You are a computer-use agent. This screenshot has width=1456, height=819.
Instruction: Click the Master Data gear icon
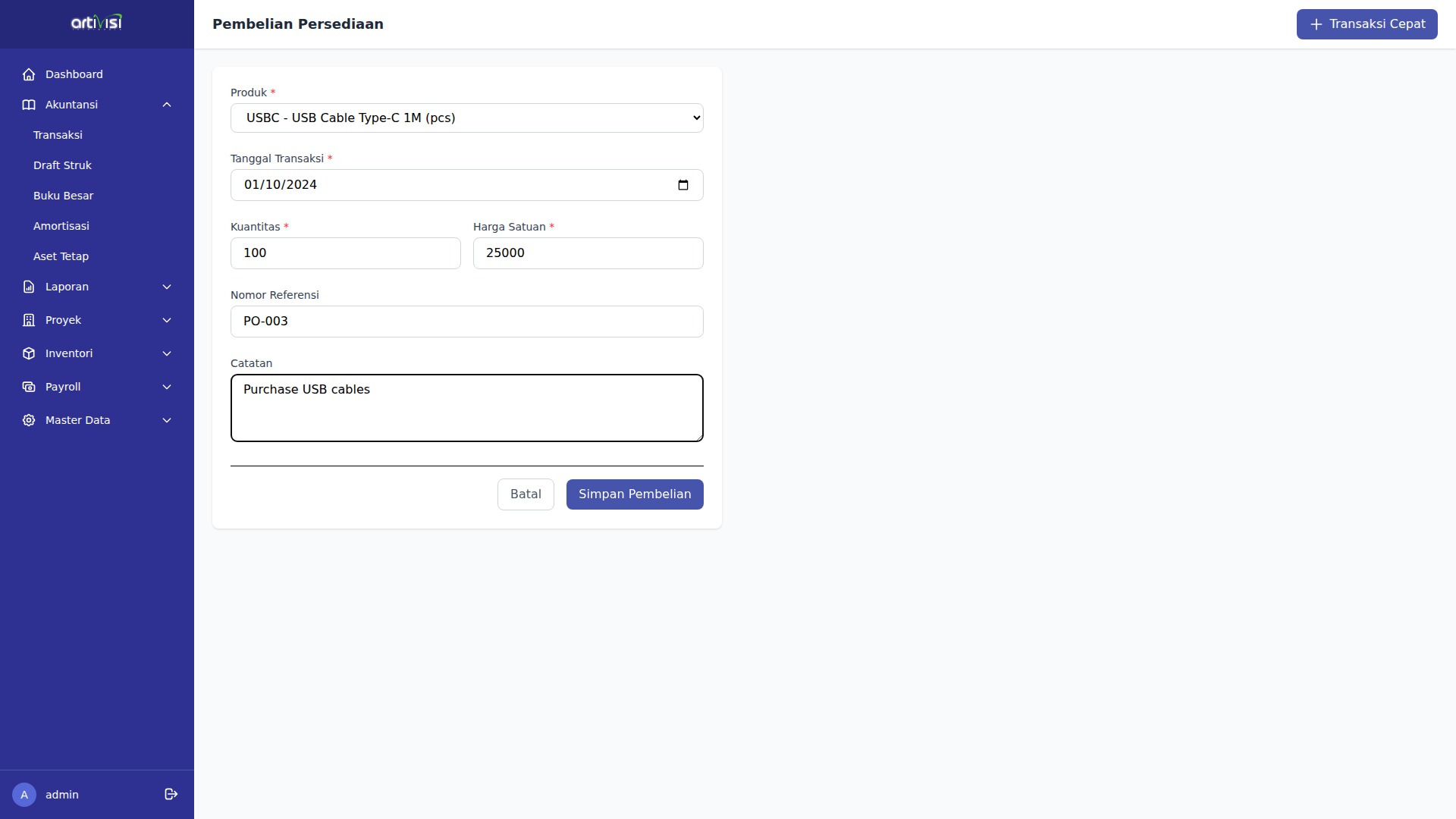pyautogui.click(x=29, y=420)
